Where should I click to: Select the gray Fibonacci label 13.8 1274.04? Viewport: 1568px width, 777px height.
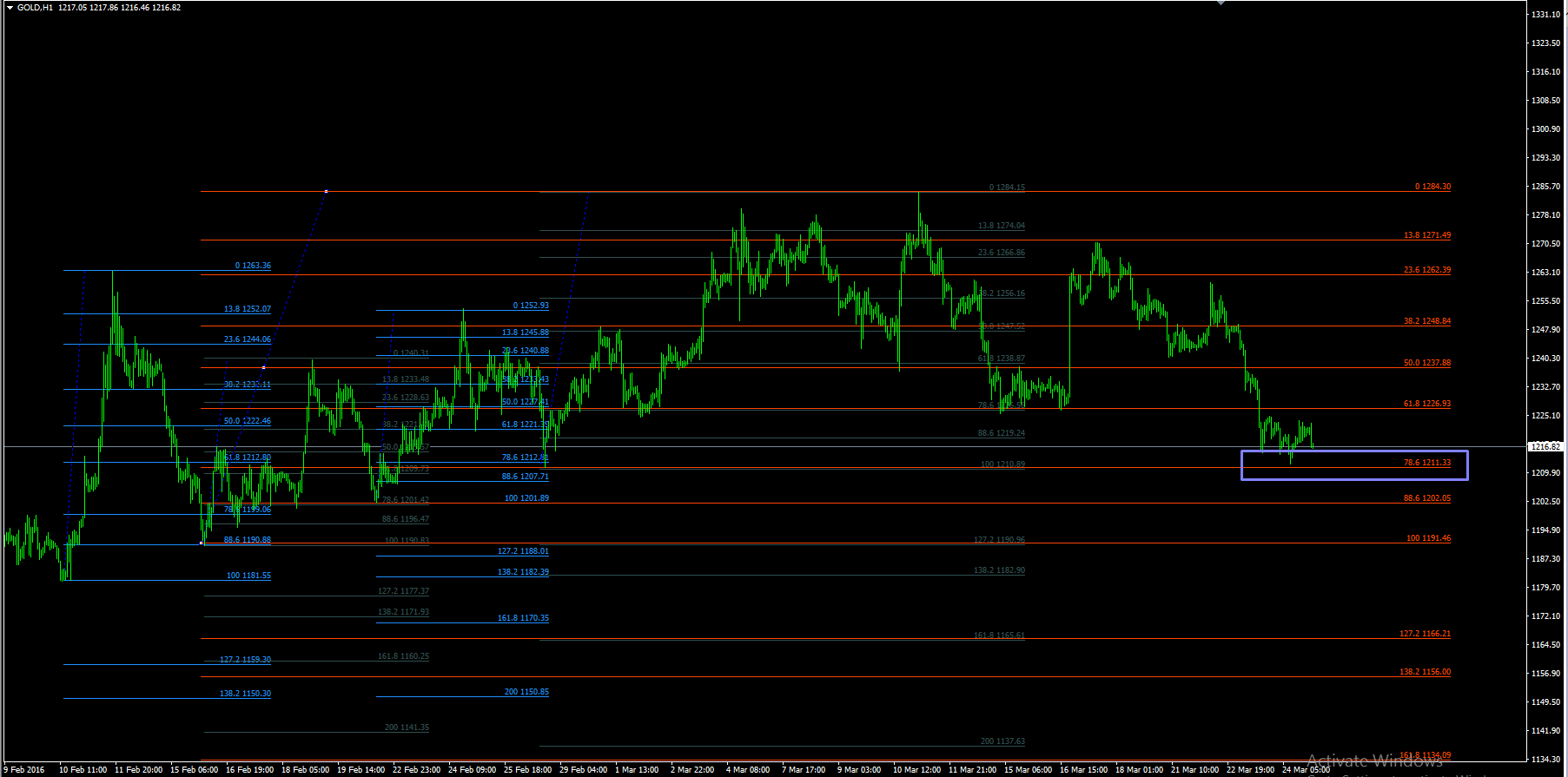click(1002, 226)
